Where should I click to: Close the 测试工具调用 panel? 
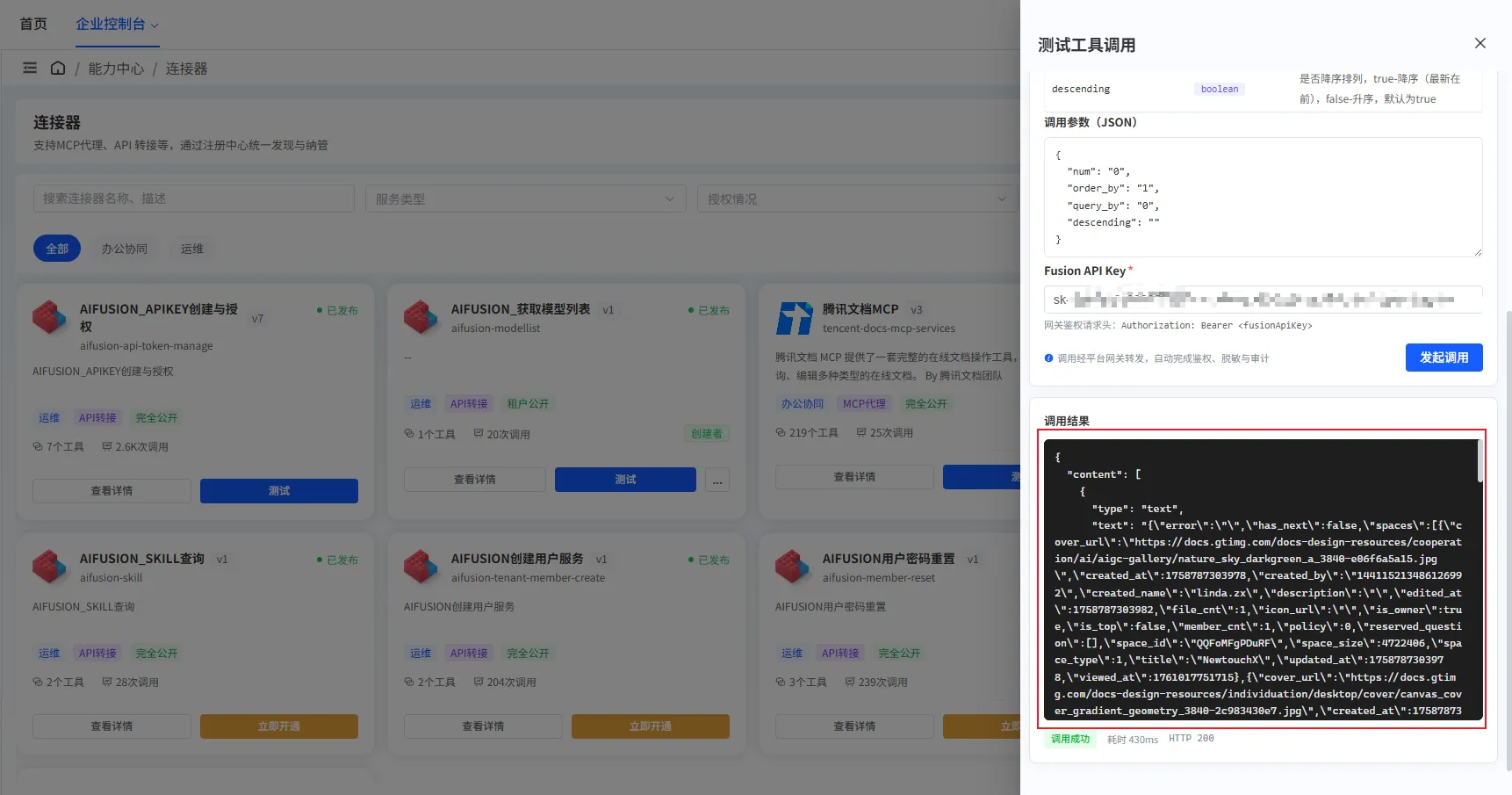click(x=1480, y=43)
